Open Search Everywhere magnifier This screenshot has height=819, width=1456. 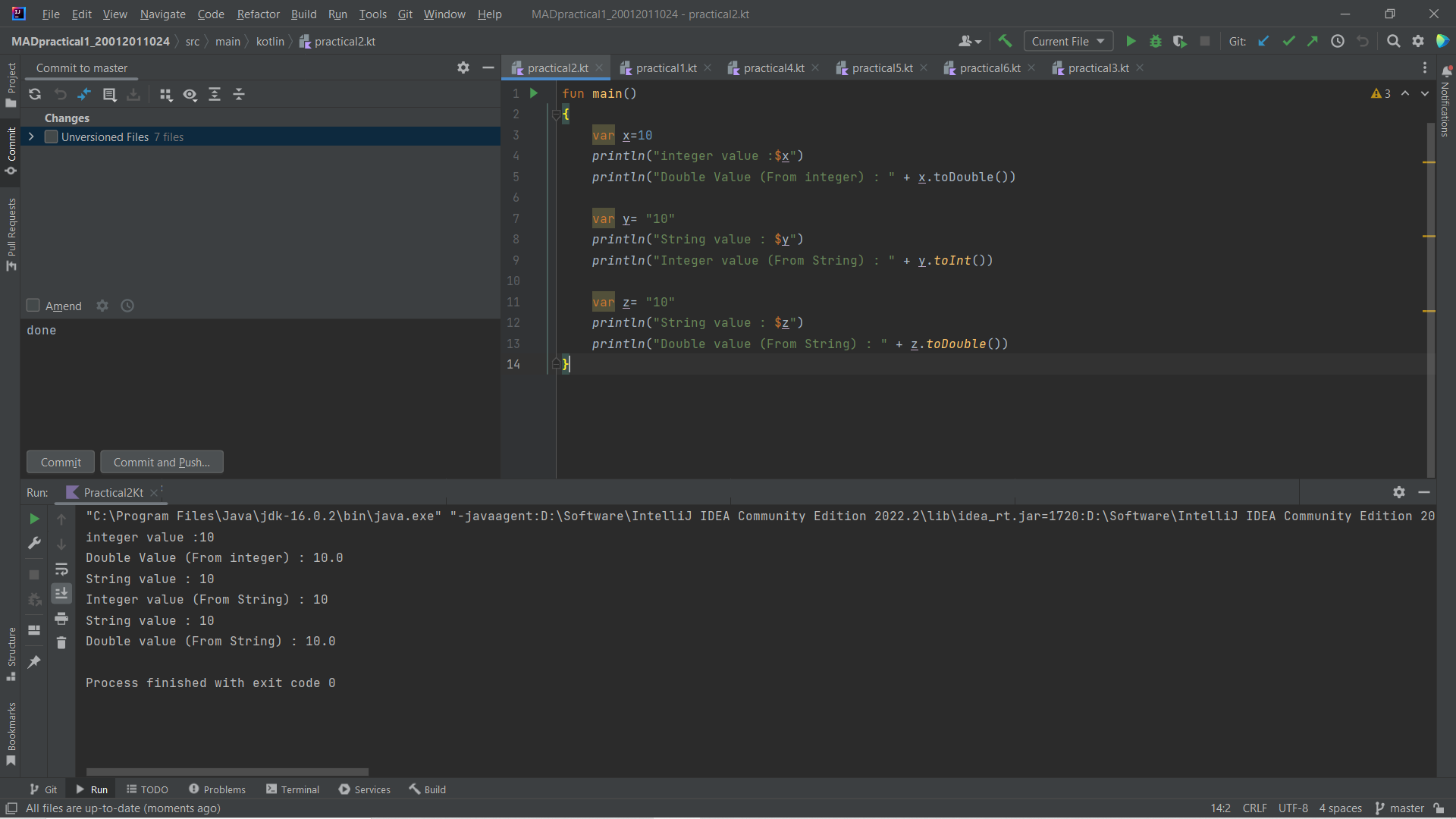tap(1393, 41)
